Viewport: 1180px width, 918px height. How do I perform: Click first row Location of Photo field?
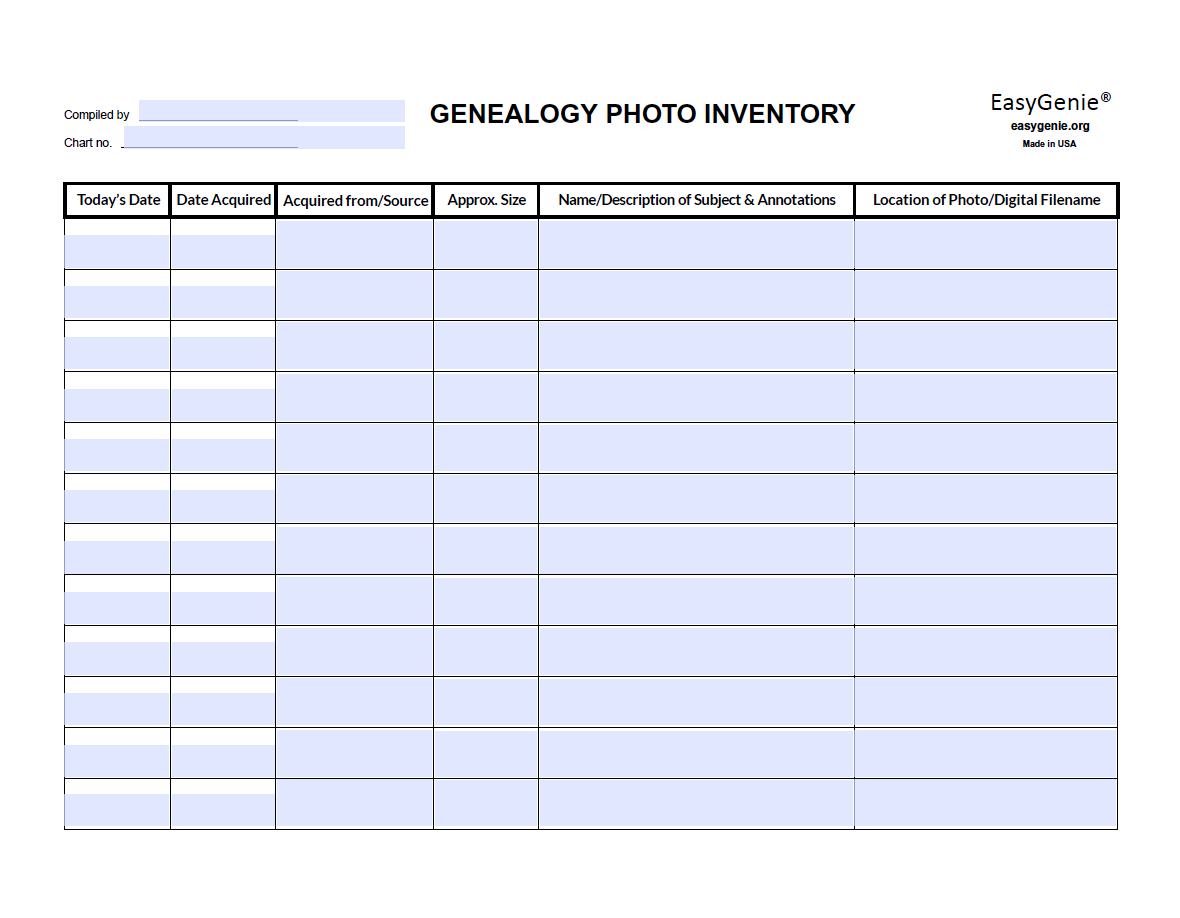point(986,244)
